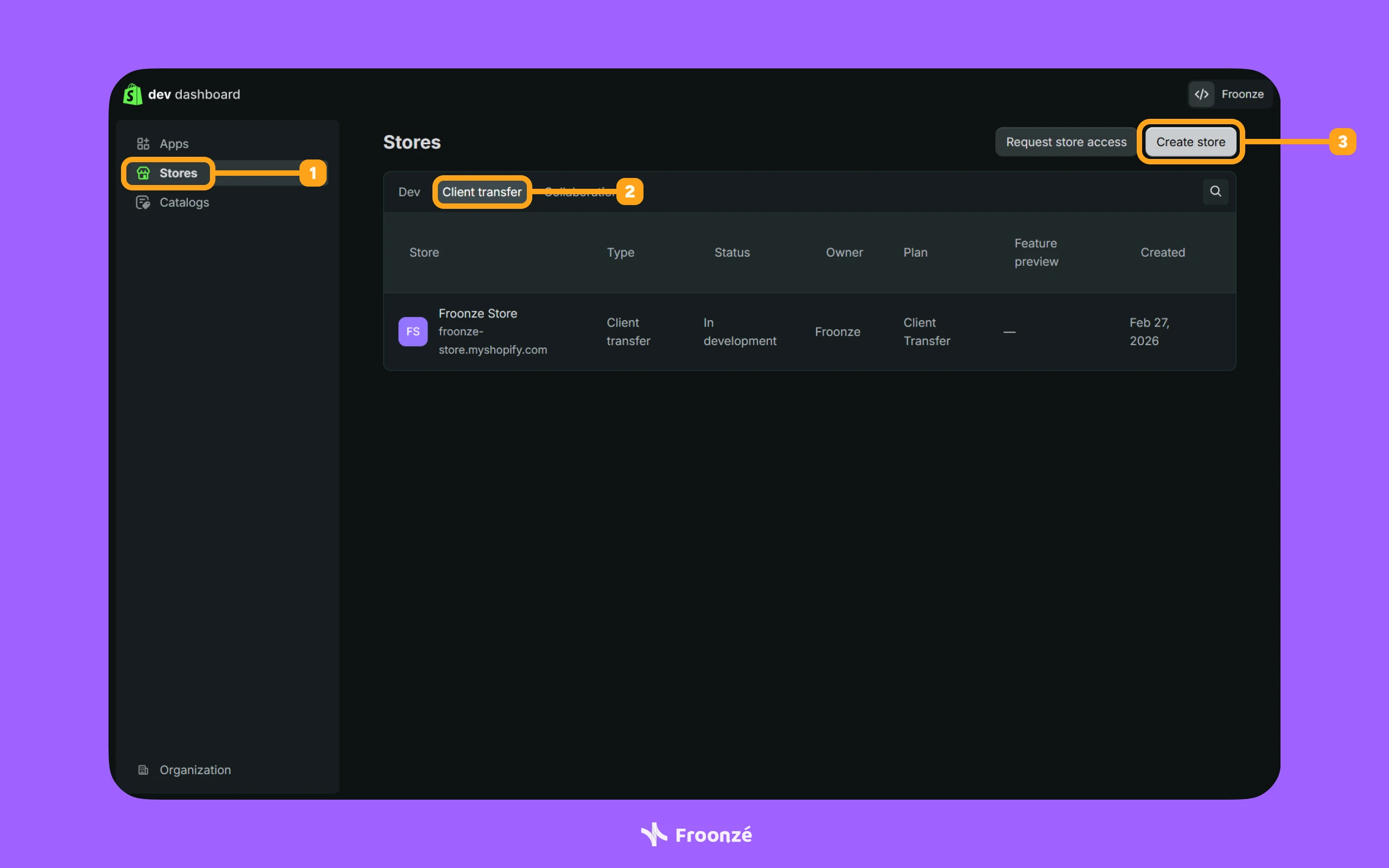This screenshot has width=1389, height=868.
Task: Open the Froonze account menu
Action: pyautogui.click(x=1229, y=94)
